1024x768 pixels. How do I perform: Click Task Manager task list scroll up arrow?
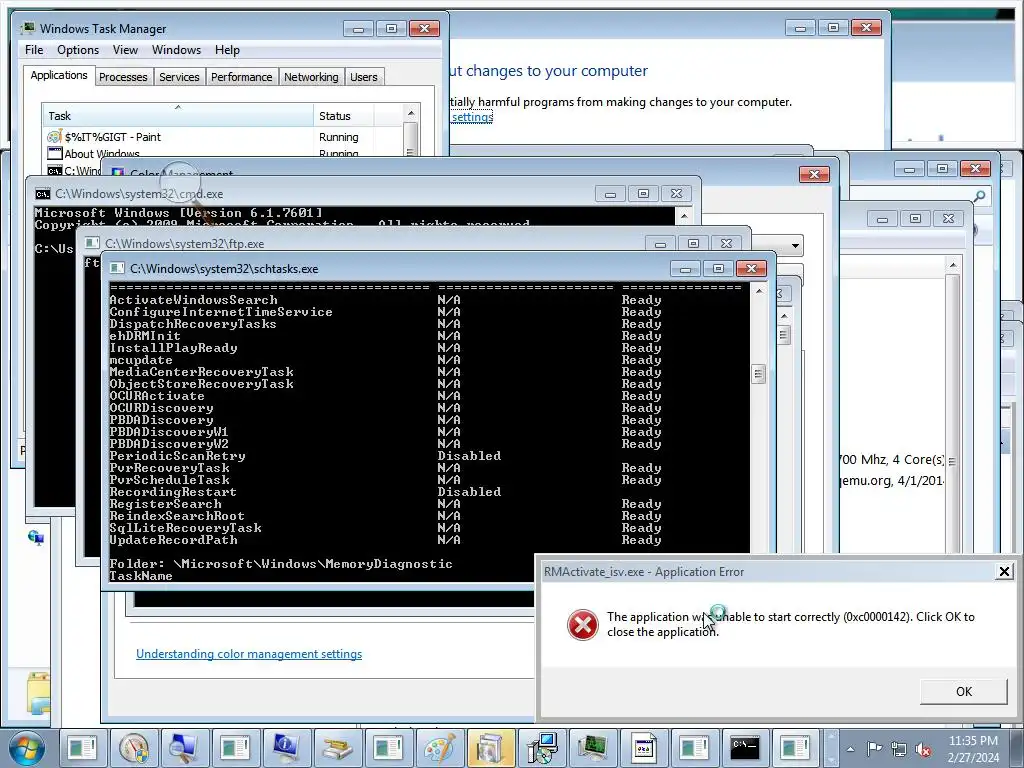(411, 113)
